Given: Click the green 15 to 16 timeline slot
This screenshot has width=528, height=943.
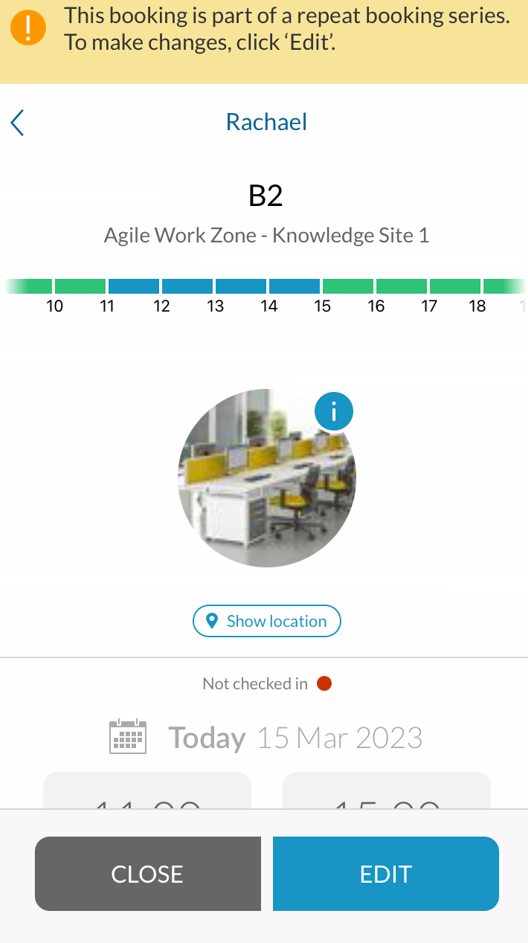Looking at the screenshot, I should [x=348, y=286].
